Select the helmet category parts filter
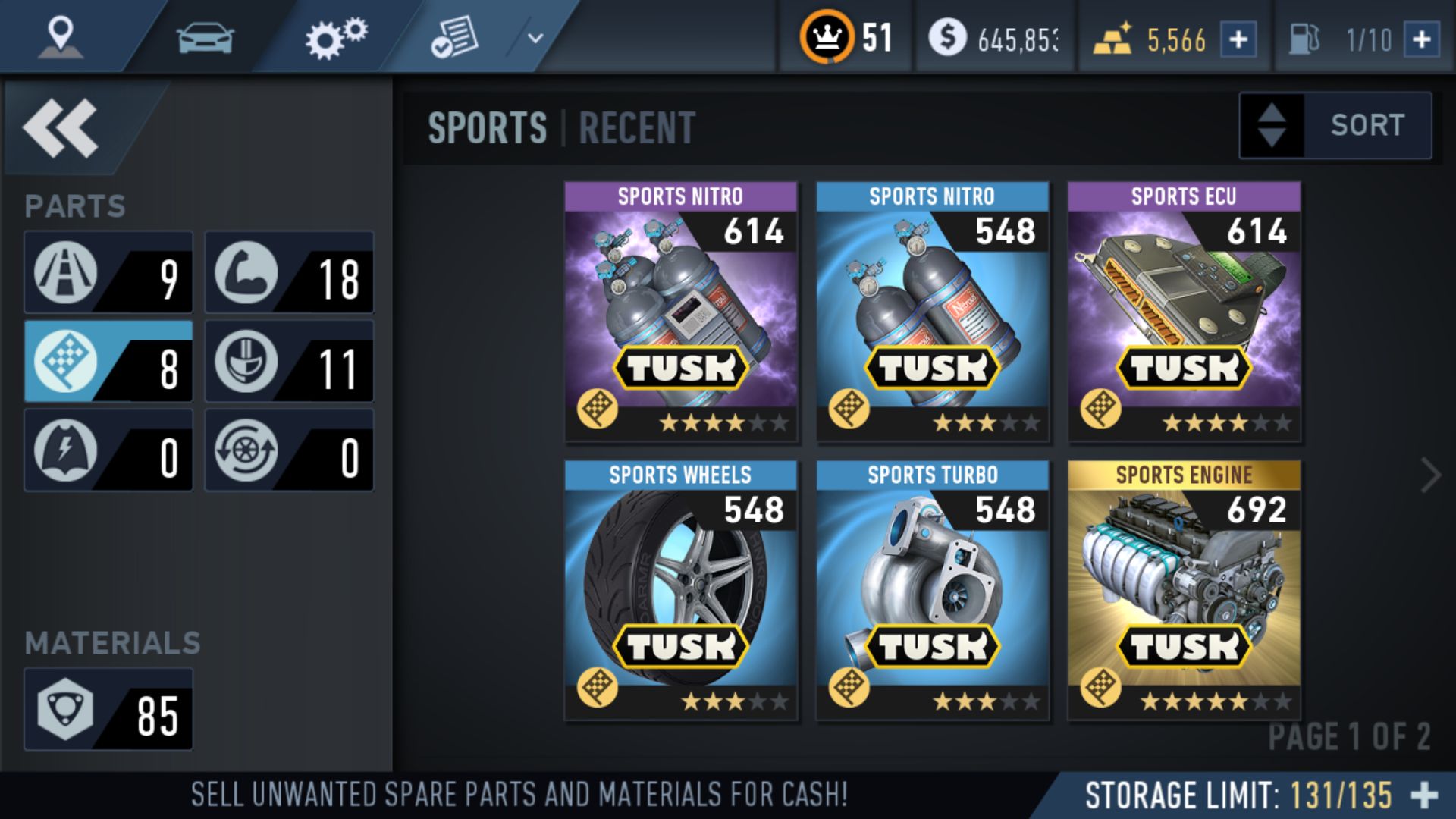1456x819 pixels. (289, 362)
